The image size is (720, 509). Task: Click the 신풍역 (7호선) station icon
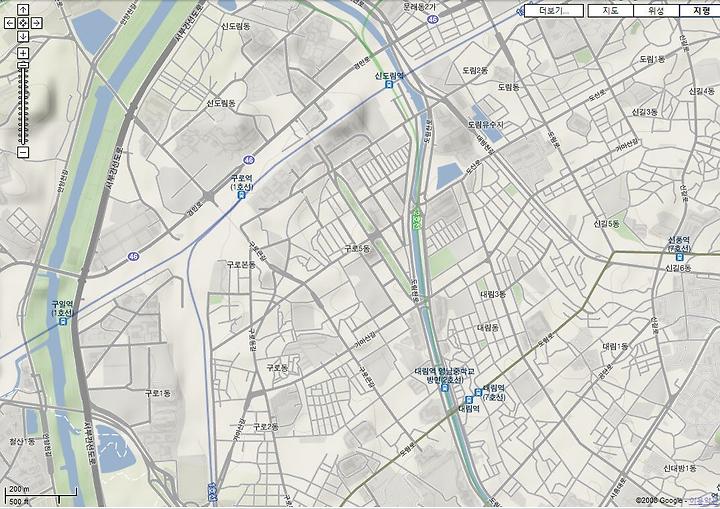coord(679,257)
